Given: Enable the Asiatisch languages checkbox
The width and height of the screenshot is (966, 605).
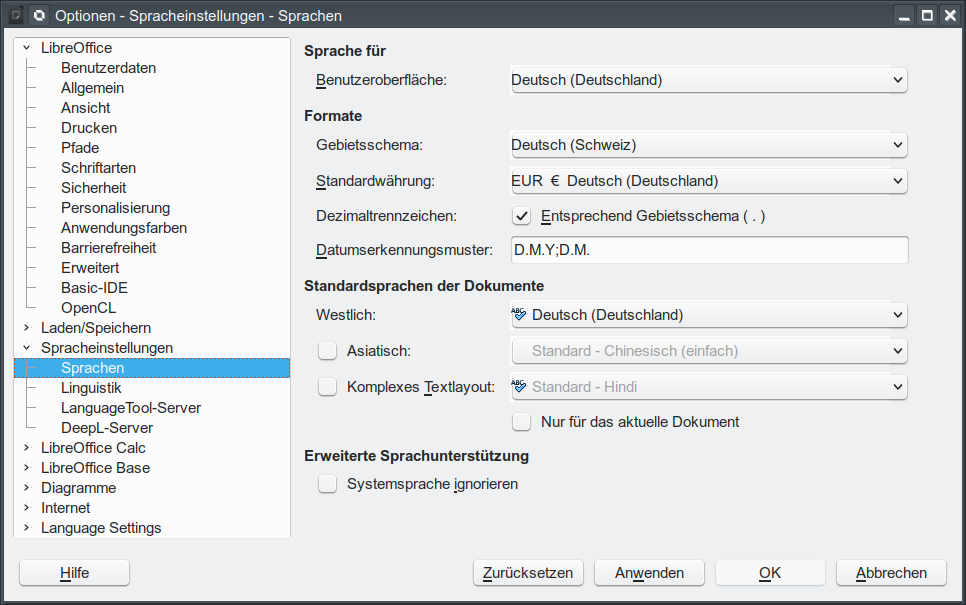Looking at the screenshot, I should click(x=327, y=351).
